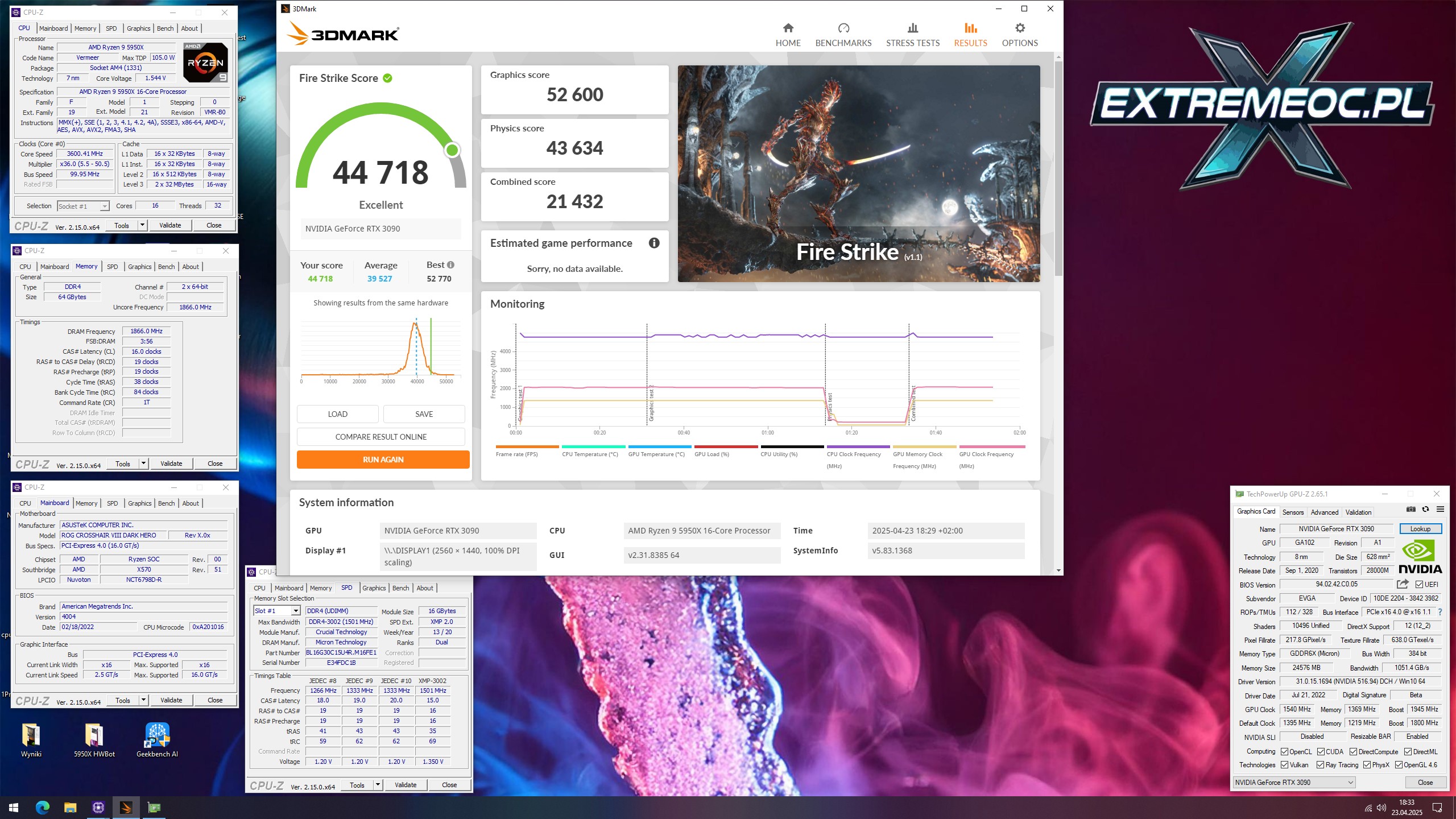Toggle the CUDA checkbox

[x=1321, y=751]
